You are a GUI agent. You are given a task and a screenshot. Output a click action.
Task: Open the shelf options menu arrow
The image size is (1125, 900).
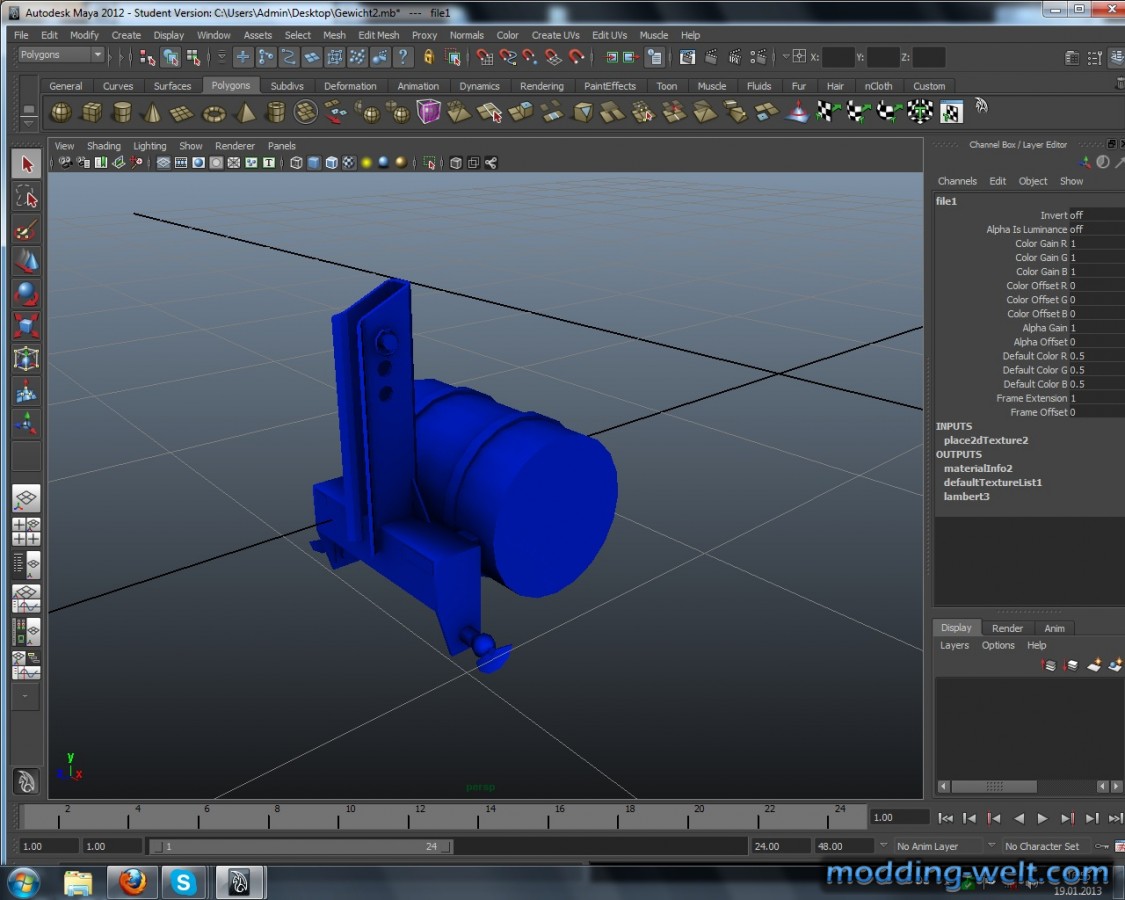tap(29, 123)
